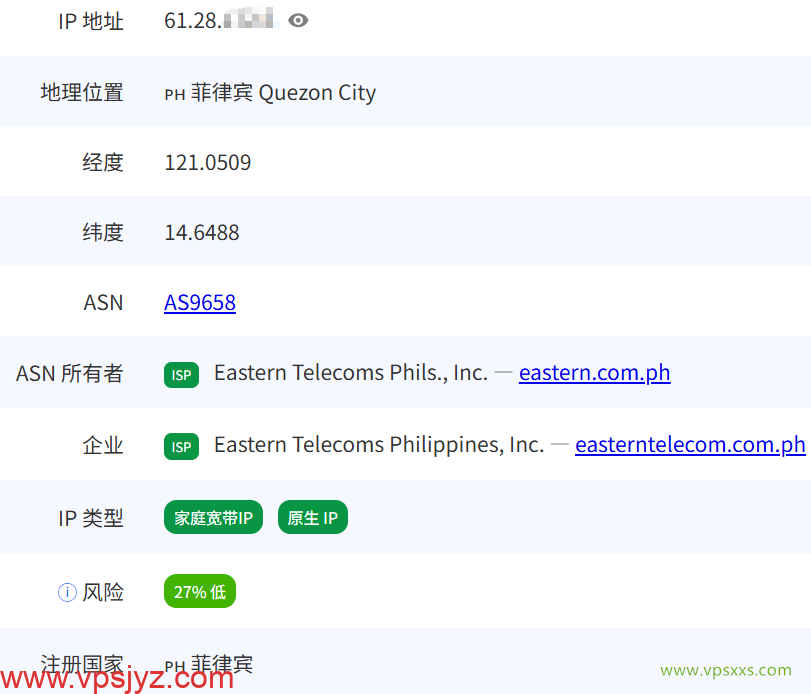Click the plain ASN row label
Viewport: 811px width, 694px height.
coord(103,303)
